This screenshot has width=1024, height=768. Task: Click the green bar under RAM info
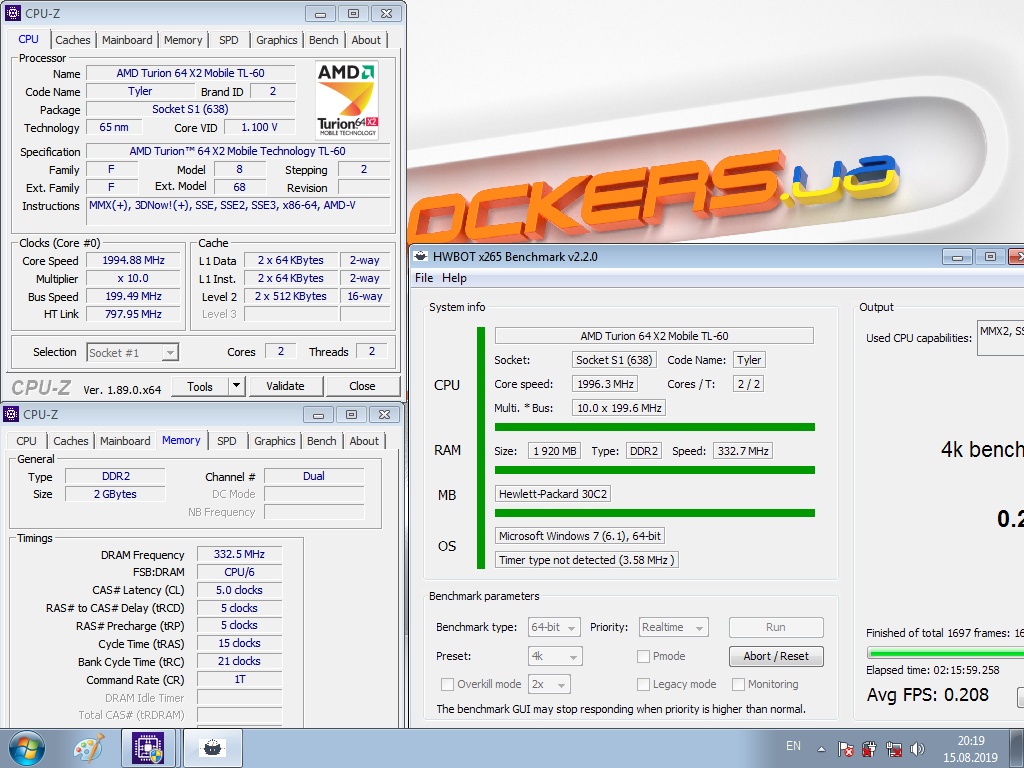654,470
